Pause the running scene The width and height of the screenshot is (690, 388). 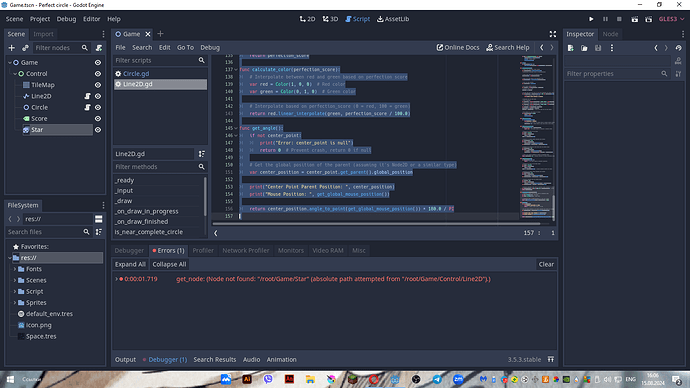coord(605,19)
